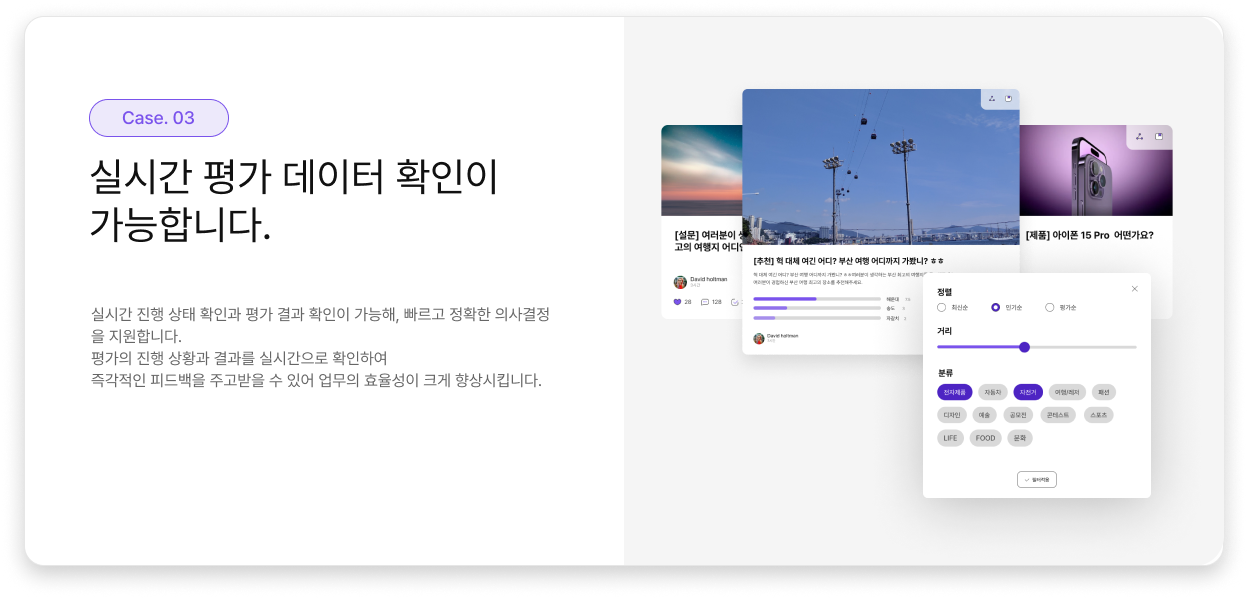Click the save icon on the Busan card
This screenshot has height=598, width=1248.
coord(1009,98)
